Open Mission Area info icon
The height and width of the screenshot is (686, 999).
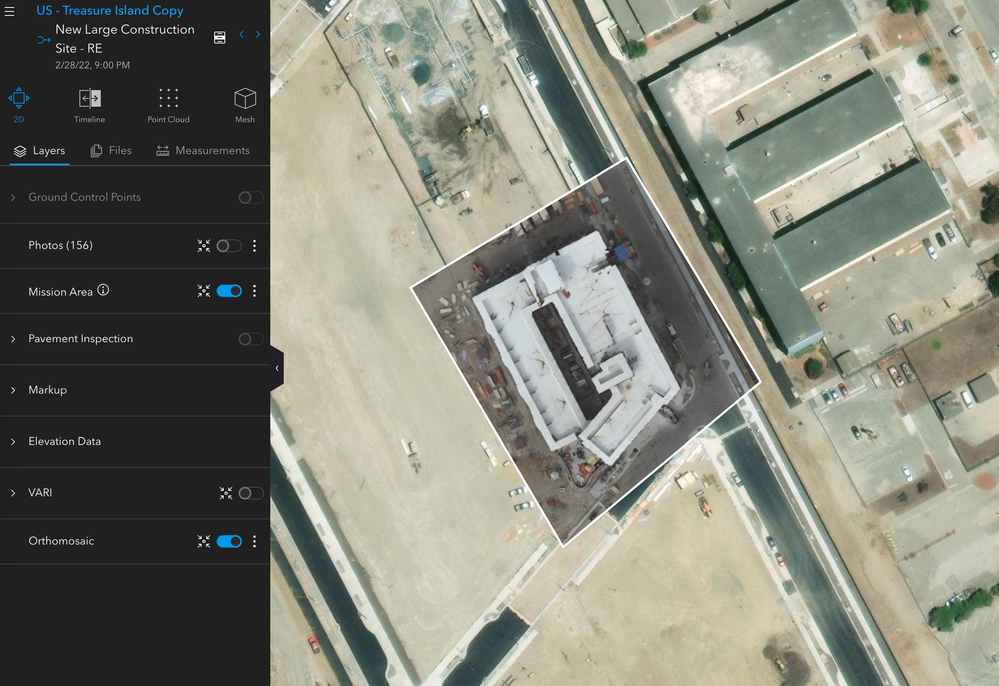103,290
